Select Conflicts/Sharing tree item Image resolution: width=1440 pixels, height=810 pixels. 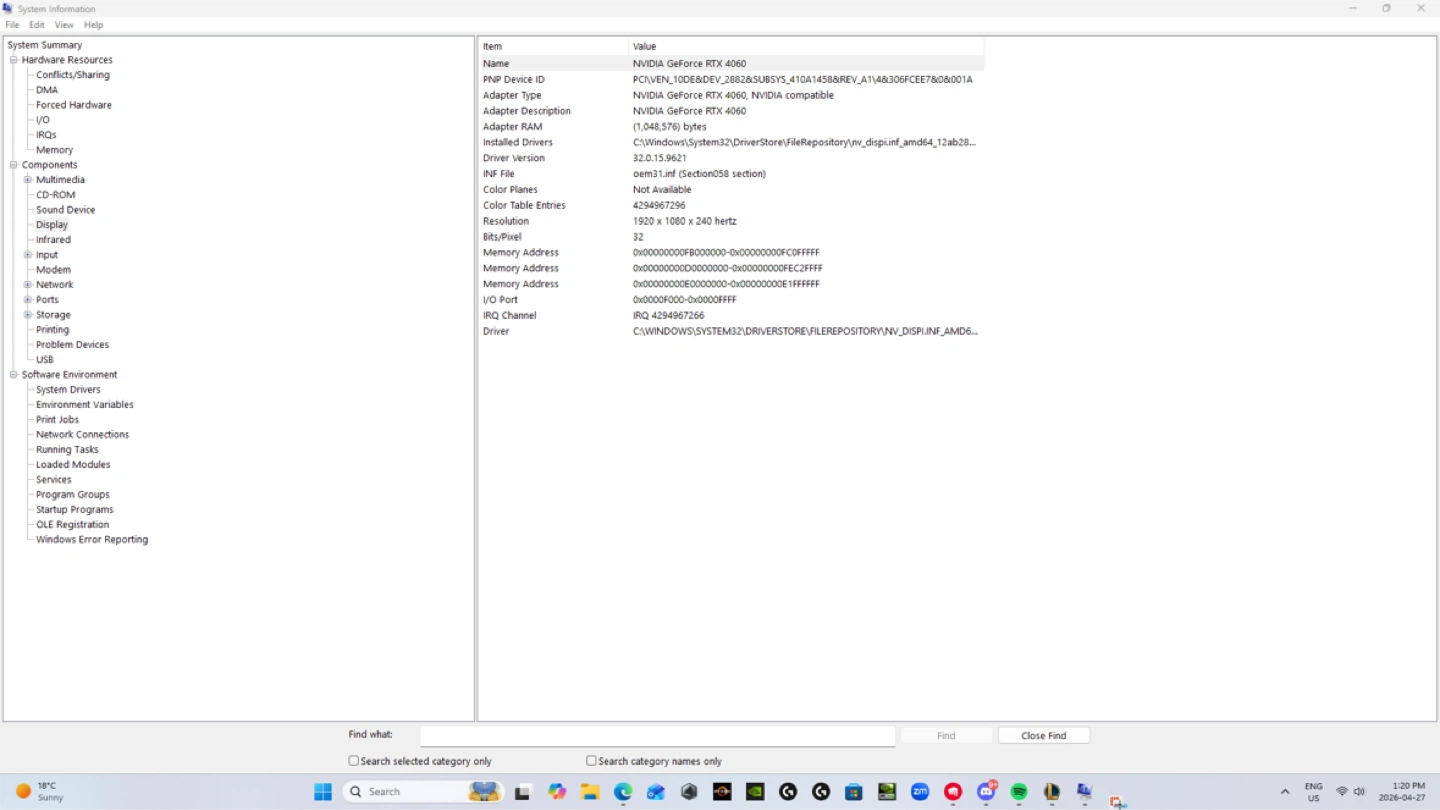[73, 75]
